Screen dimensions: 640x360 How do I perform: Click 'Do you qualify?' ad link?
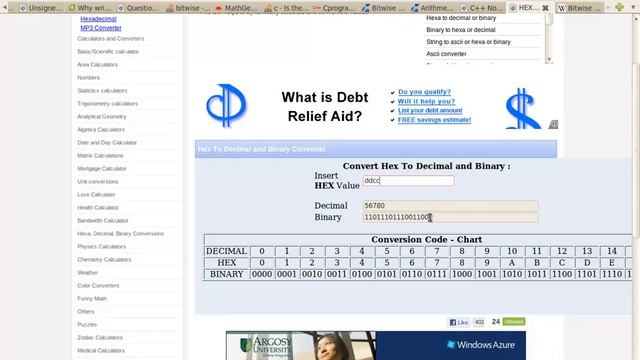point(424,92)
